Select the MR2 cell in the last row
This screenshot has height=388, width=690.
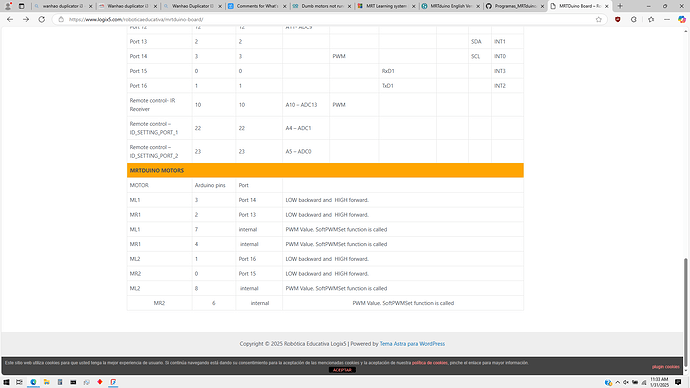tap(159, 303)
